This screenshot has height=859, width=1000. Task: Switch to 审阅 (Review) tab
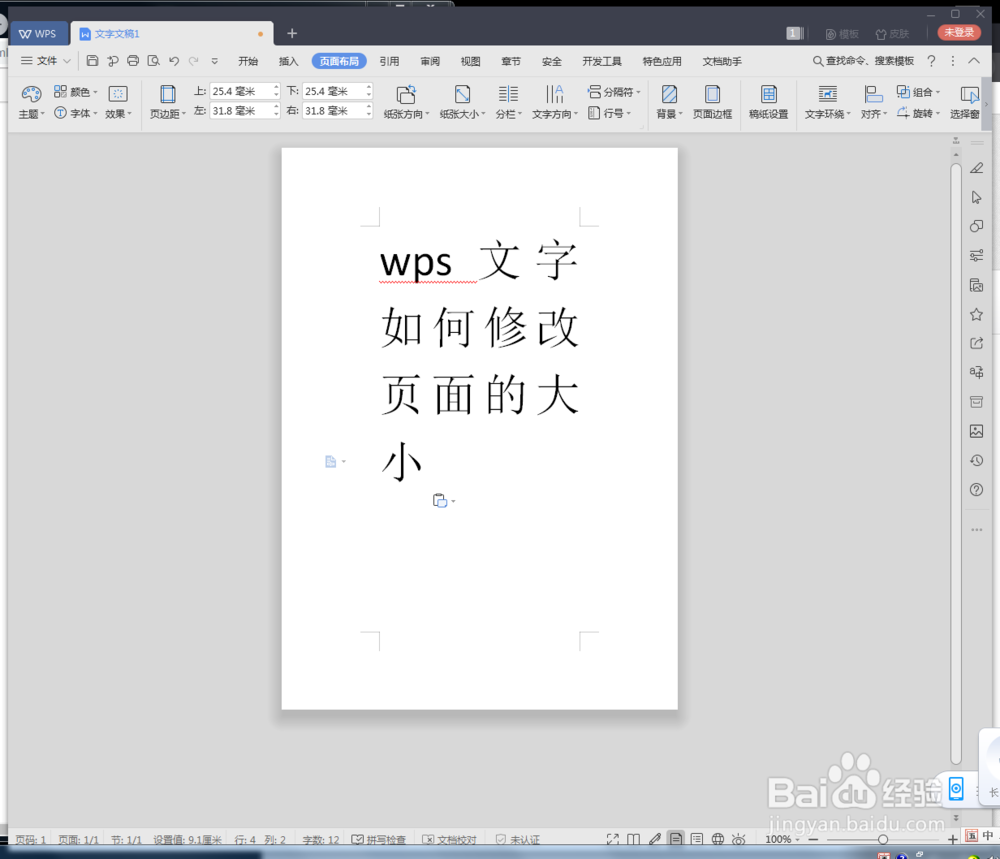(430, 61)
